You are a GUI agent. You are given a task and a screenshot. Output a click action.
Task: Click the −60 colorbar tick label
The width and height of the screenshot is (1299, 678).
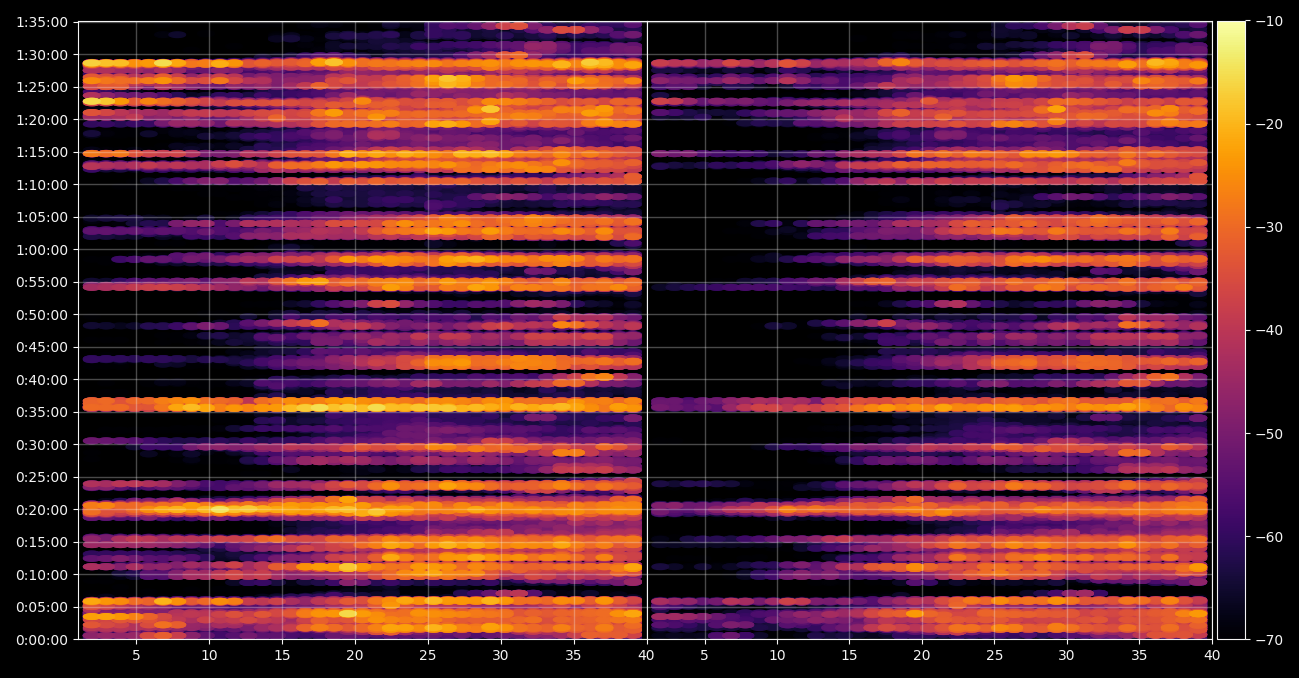pos(1268,536)
